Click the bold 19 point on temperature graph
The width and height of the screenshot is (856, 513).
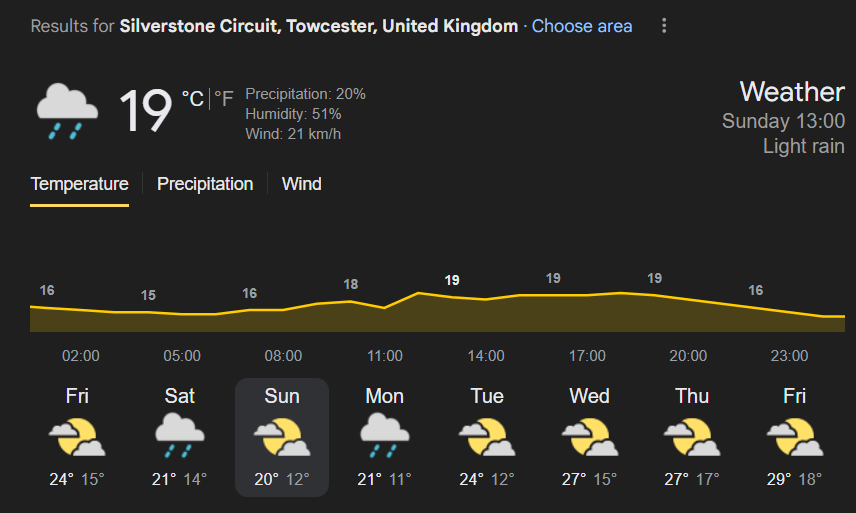tap(451, 281)
